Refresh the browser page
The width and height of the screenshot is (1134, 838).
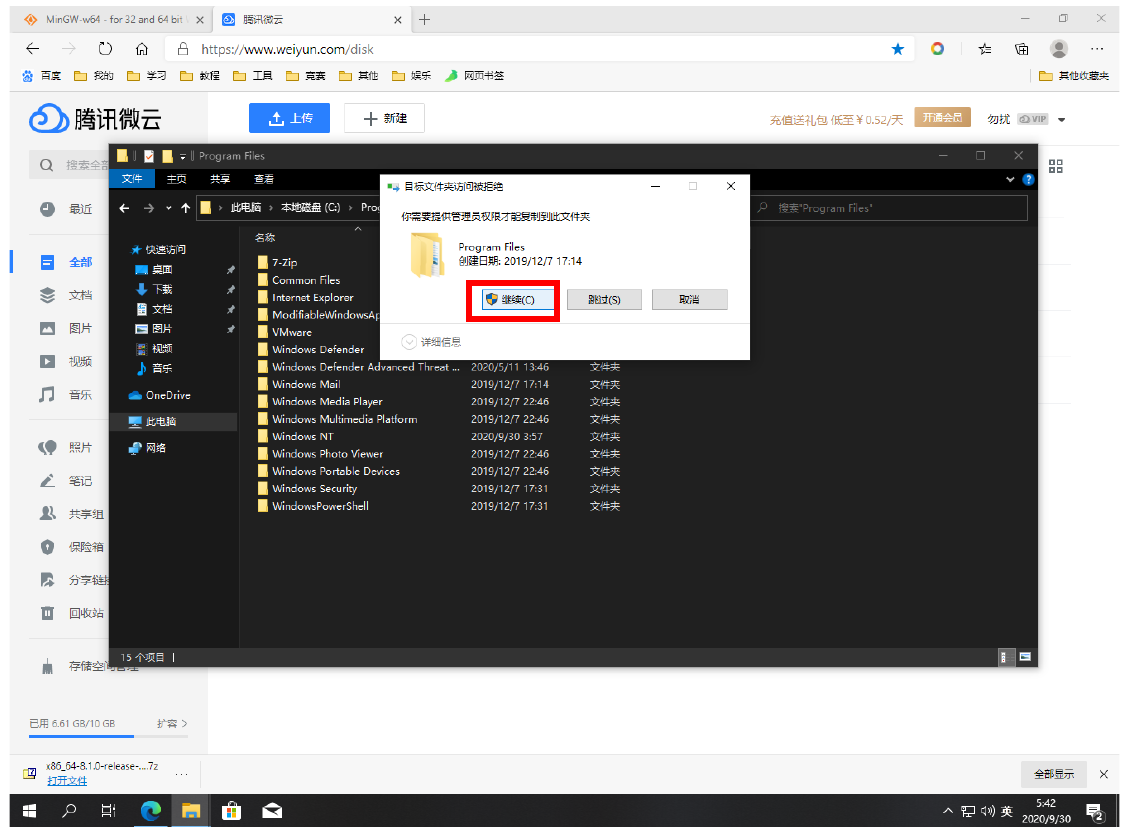106,49
